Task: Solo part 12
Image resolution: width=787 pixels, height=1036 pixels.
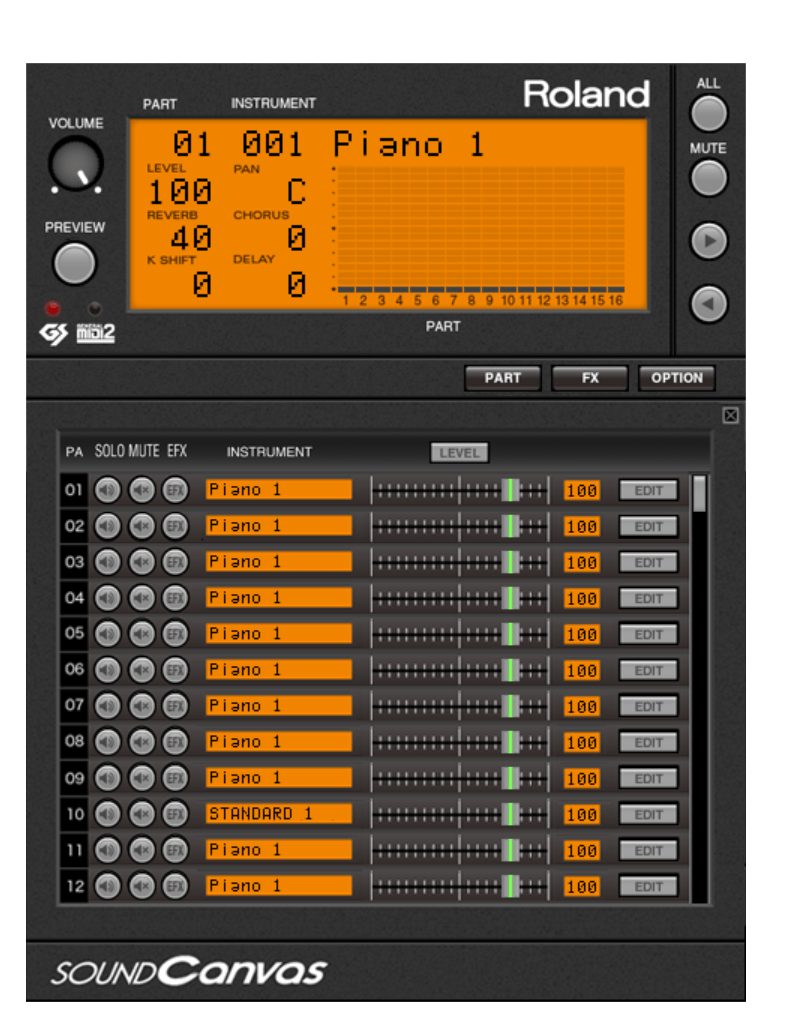Action: [107, 886]
